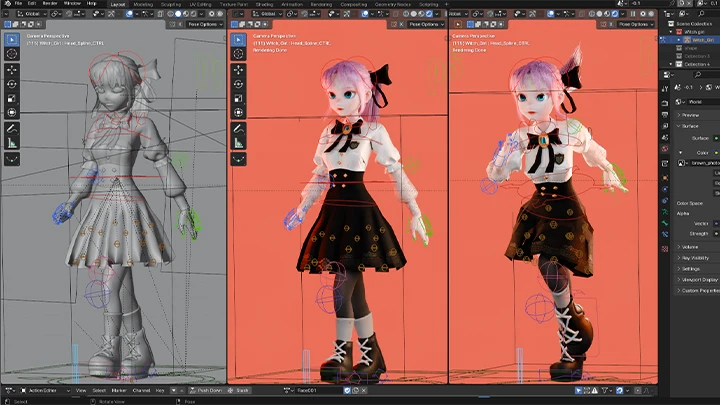Select the Scale tool in left viewport
Image resolution: width=720 pixels, height=405 pixels.
12,98
